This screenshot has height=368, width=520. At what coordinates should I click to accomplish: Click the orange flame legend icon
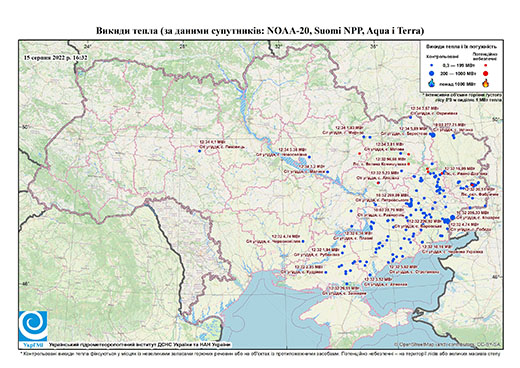[486, 83]
